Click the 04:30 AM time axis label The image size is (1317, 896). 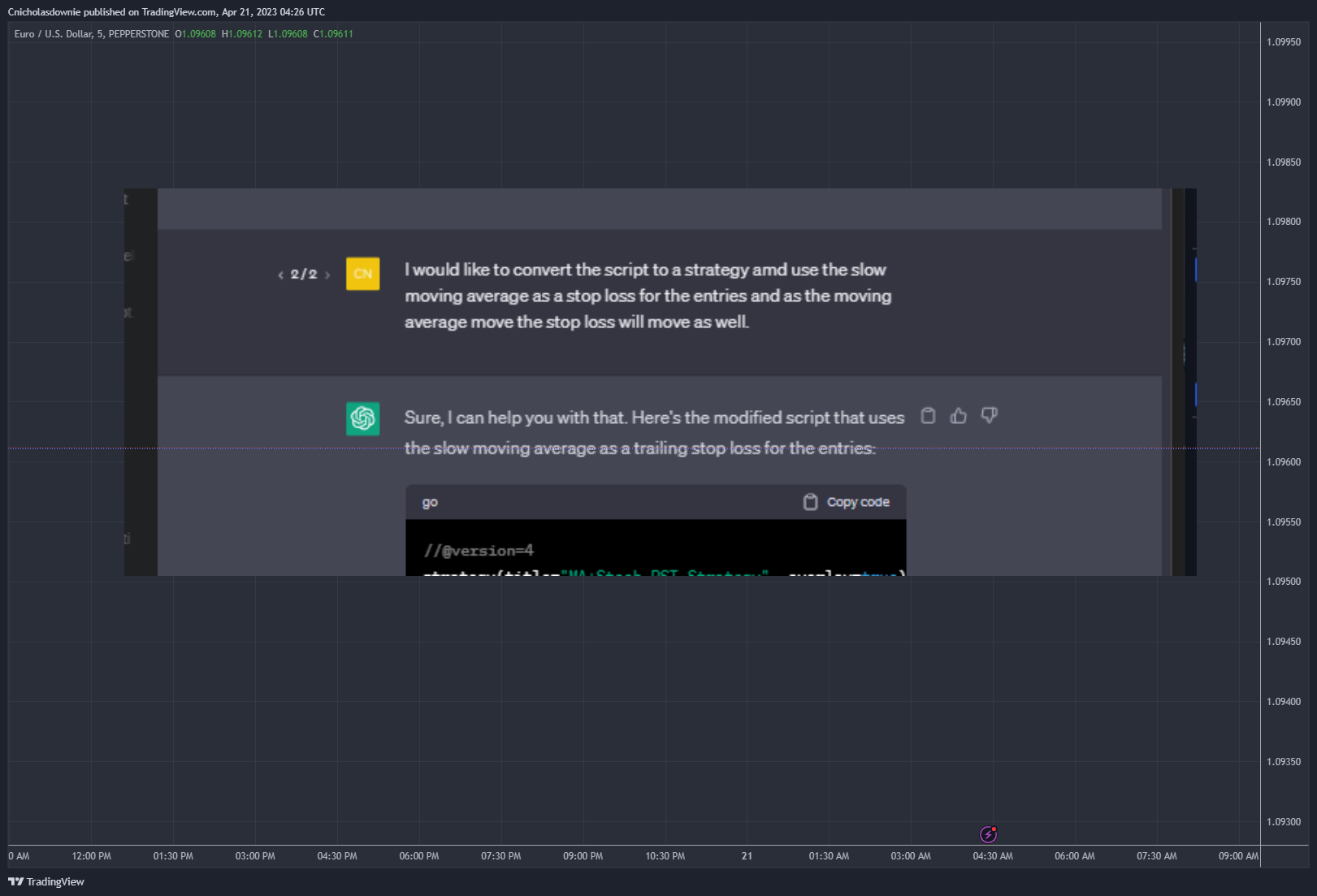click(993, 856)
